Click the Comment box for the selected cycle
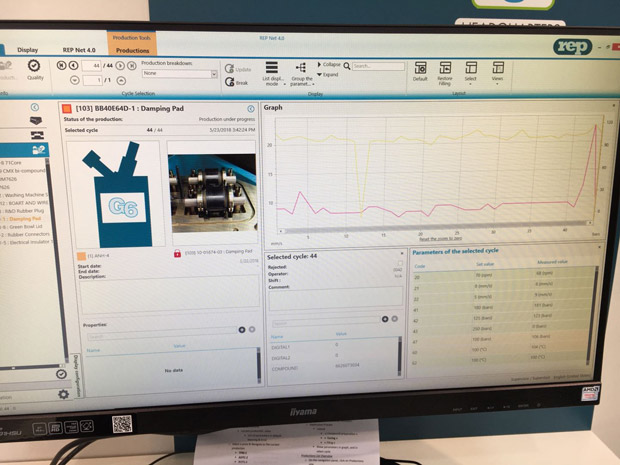The image size is (620, 465). click(336, 299)
